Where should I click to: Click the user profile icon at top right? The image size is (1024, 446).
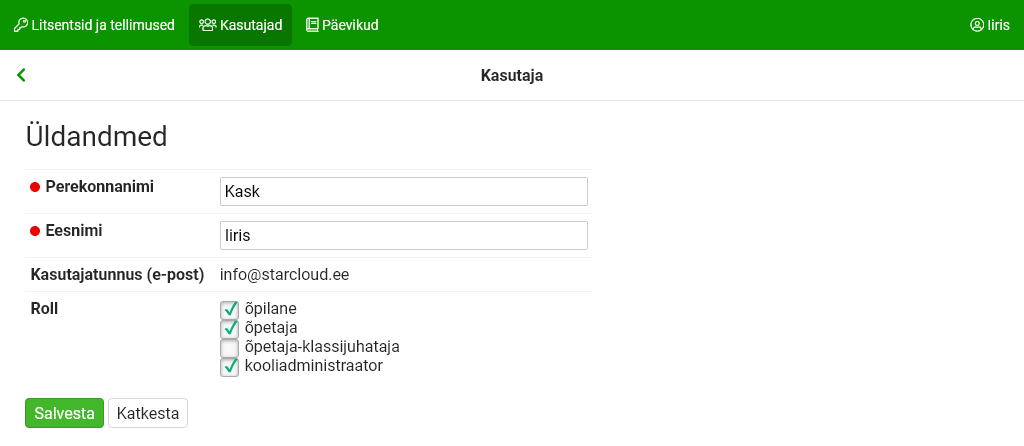977,25
